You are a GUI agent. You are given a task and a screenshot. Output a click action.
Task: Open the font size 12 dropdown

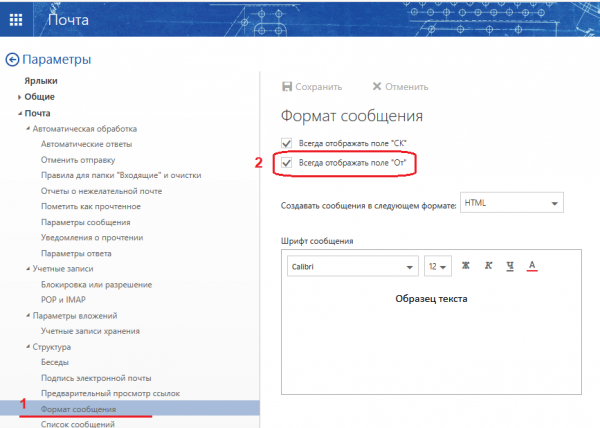click(438, 266)
